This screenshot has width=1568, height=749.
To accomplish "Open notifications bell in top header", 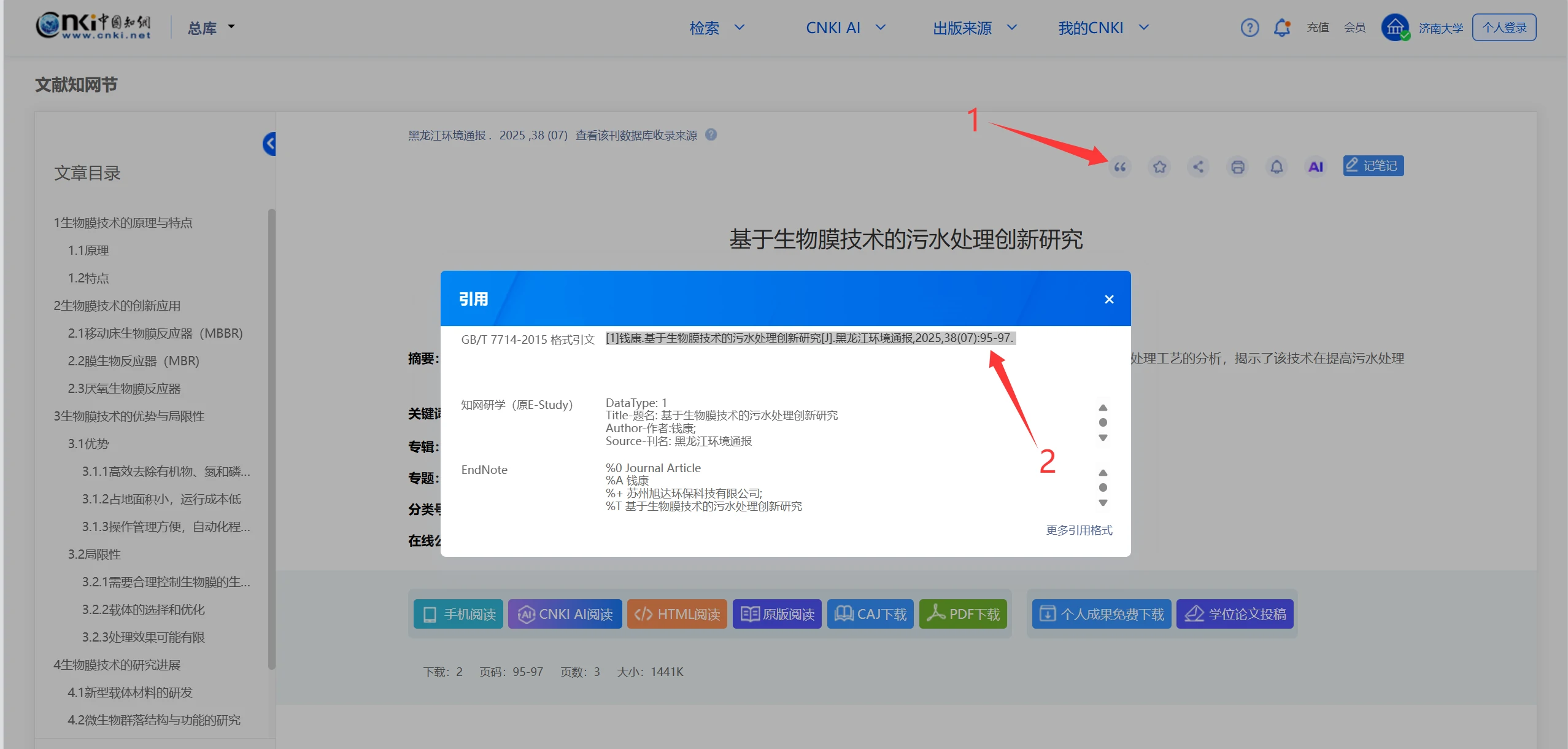I will coord(1281,28).
